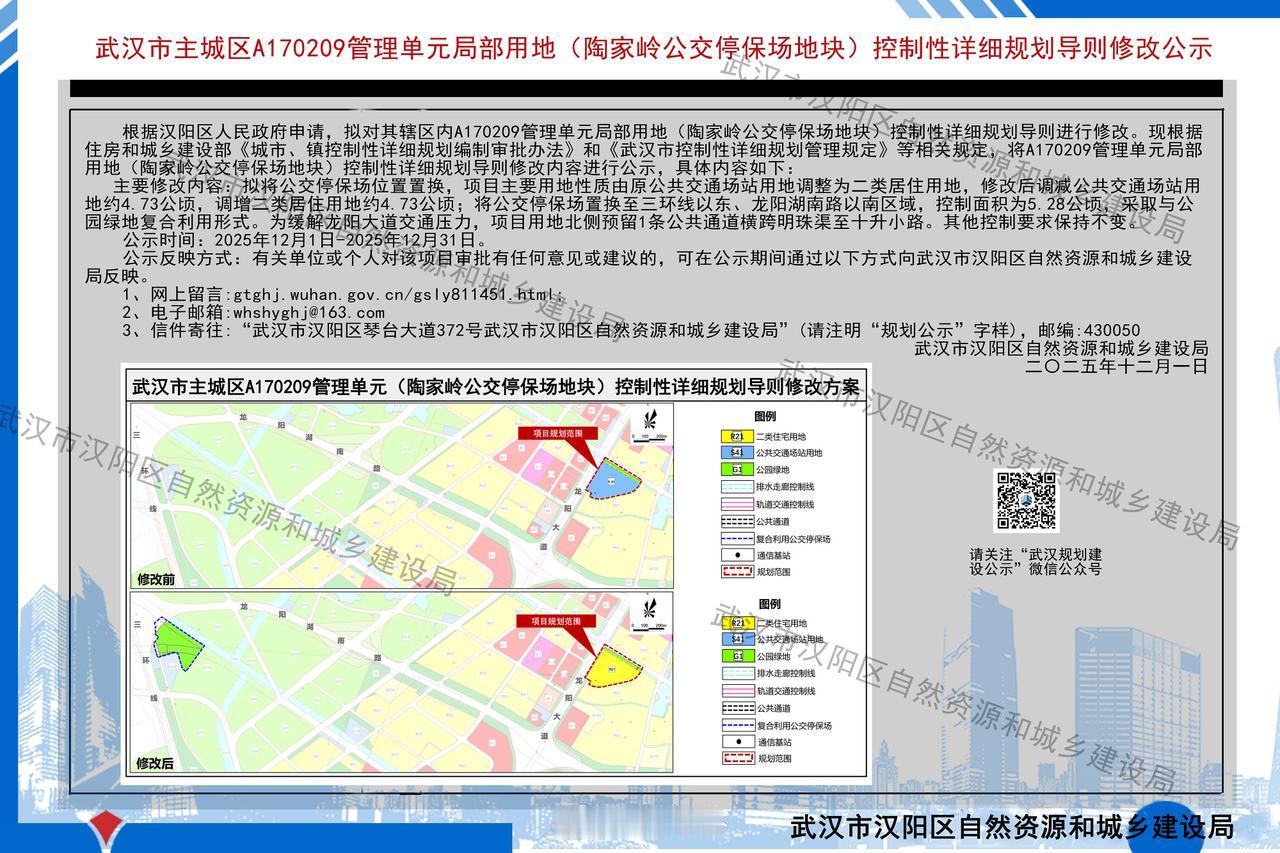Click the 通信基站 base station legend icon
1280x853 pixels.
pyautogui.click(x=737, y=553)
